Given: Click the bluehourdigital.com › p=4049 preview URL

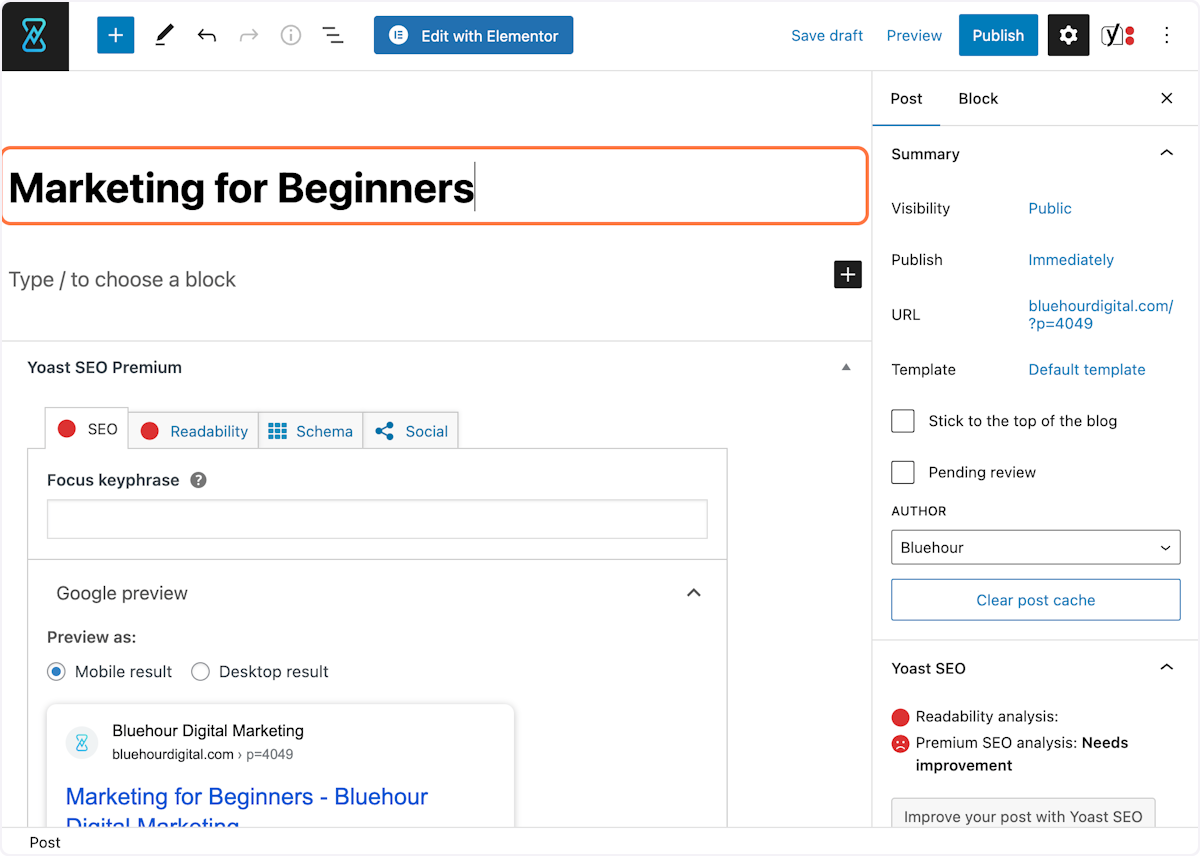Looking at the screenshot, I should (203, 754).
